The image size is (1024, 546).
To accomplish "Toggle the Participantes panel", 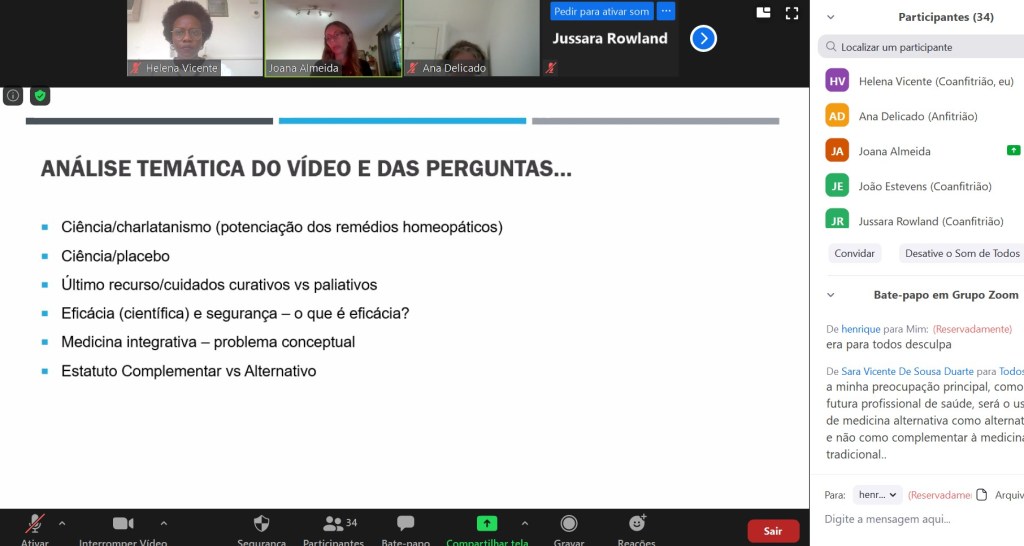I will (333, 524).
